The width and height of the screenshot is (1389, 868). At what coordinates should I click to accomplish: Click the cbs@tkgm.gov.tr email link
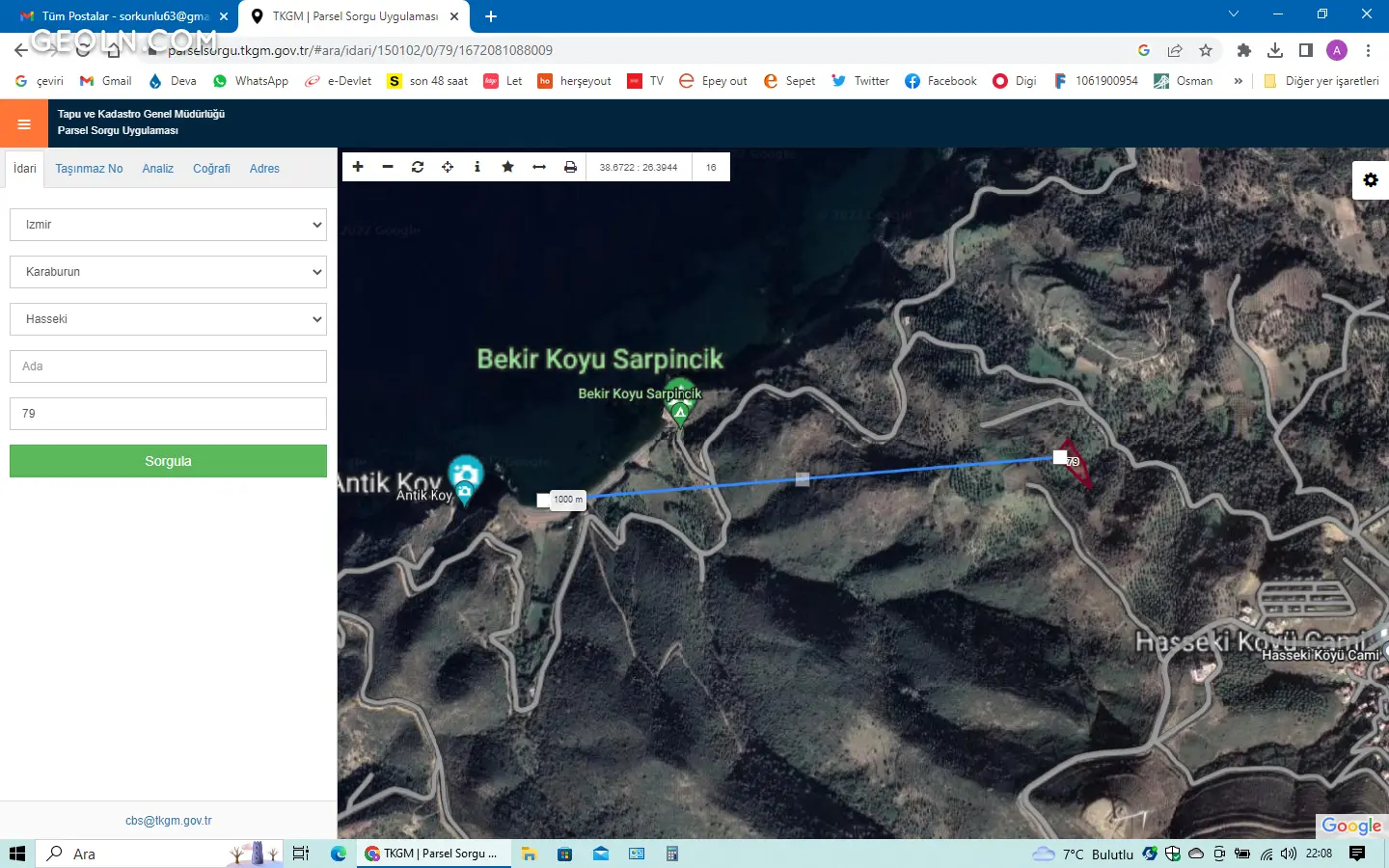click(168, 821)
